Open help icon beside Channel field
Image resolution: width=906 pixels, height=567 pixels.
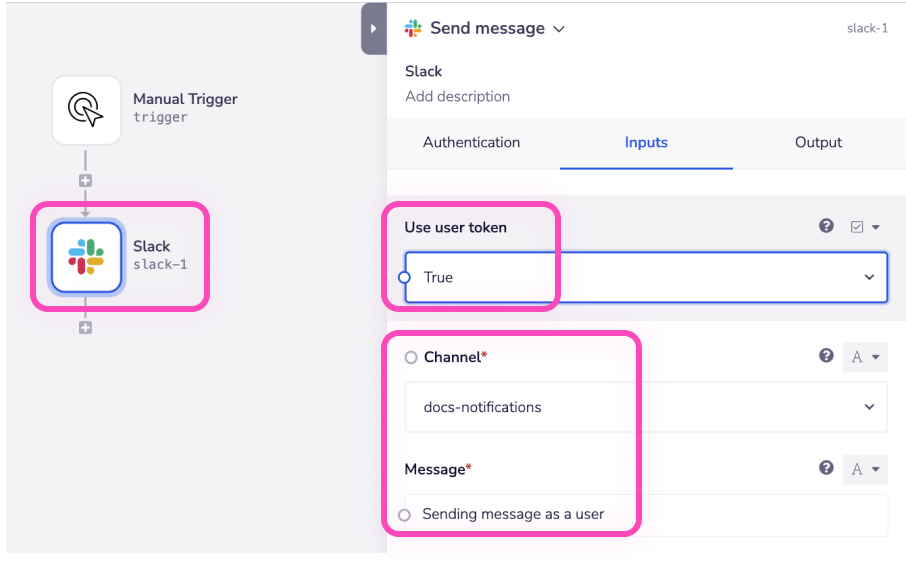tap(826, 356)
